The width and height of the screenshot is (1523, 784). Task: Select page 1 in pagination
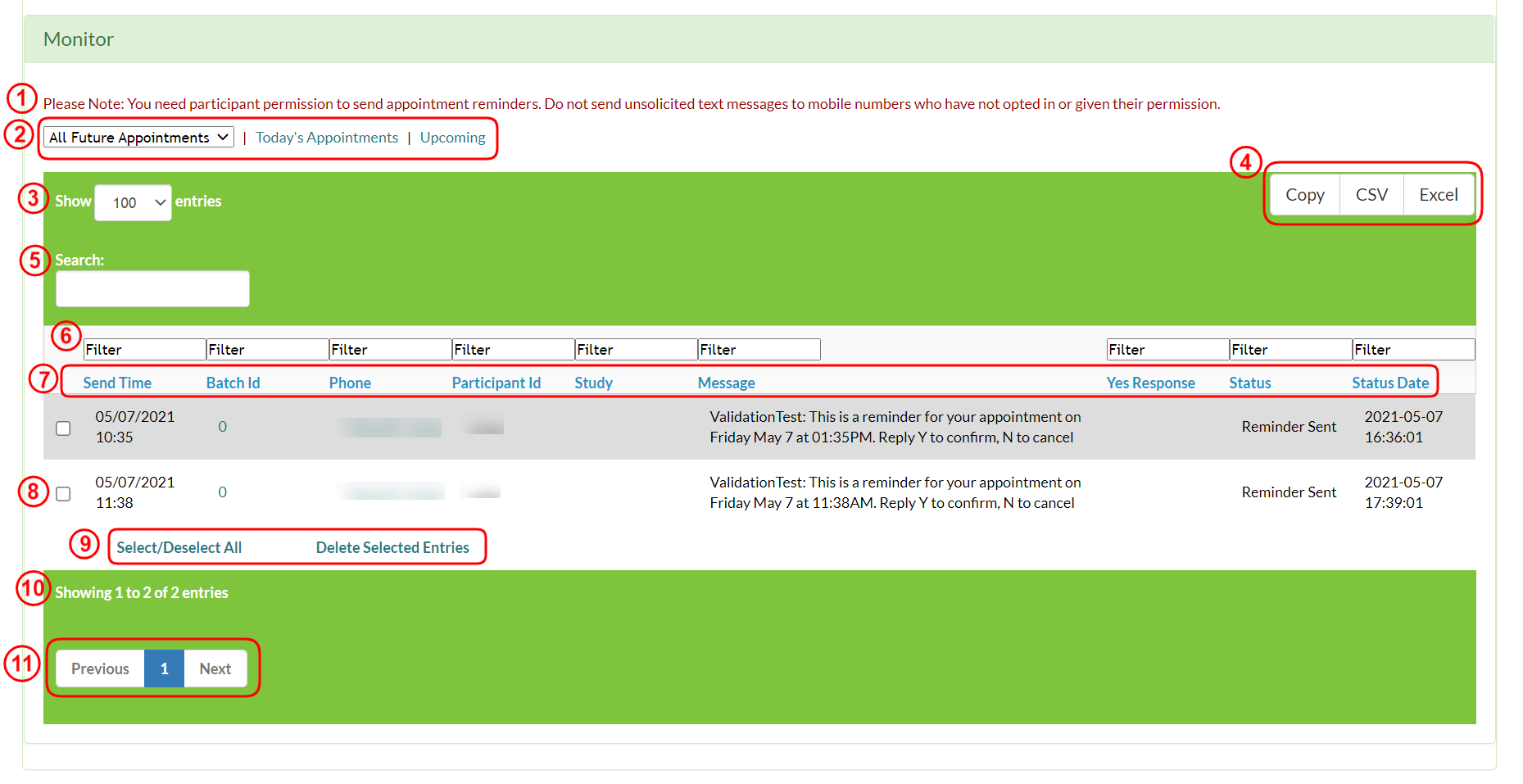tap(164, 668)
